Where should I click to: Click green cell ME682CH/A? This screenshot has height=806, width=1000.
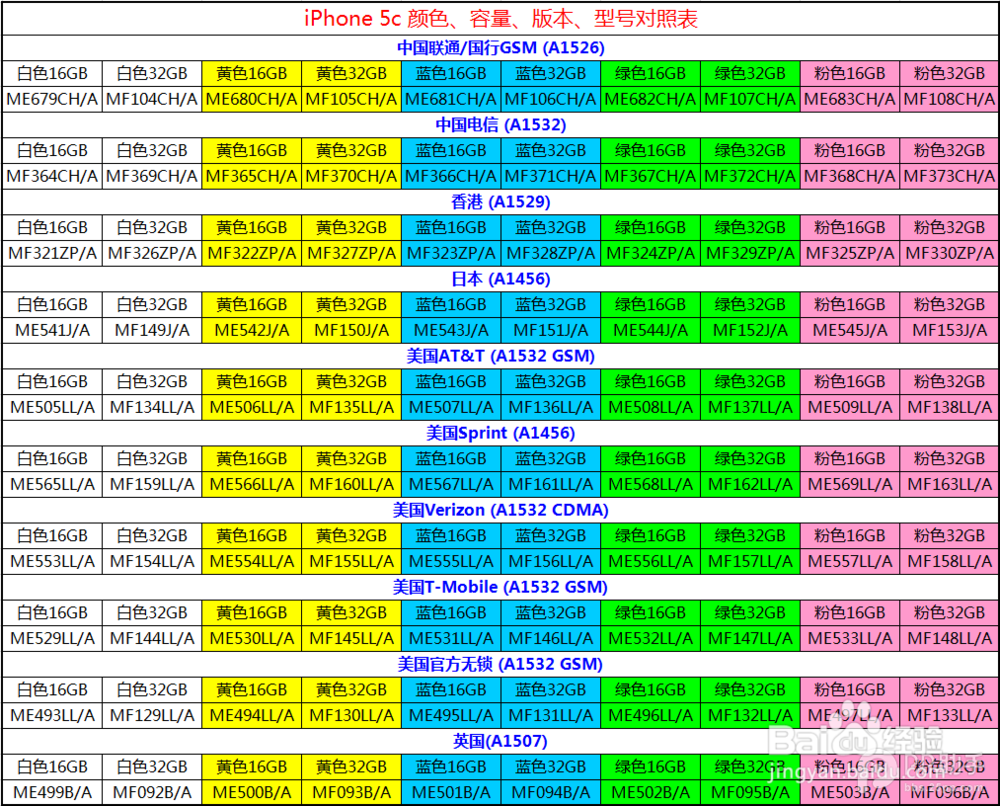click(x=650, y=99)
